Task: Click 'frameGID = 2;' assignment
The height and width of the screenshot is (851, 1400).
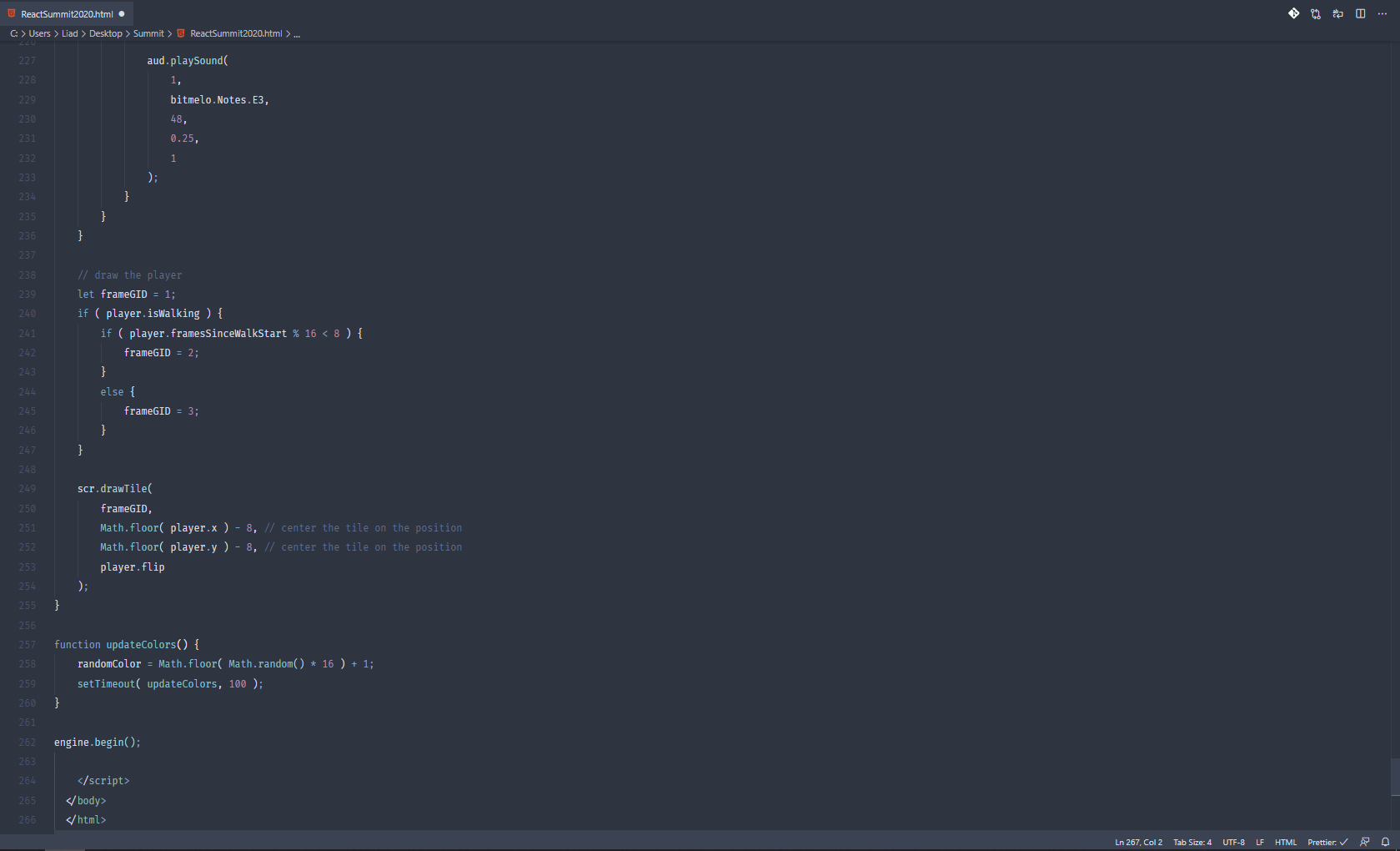Action: tap(162, 353)
